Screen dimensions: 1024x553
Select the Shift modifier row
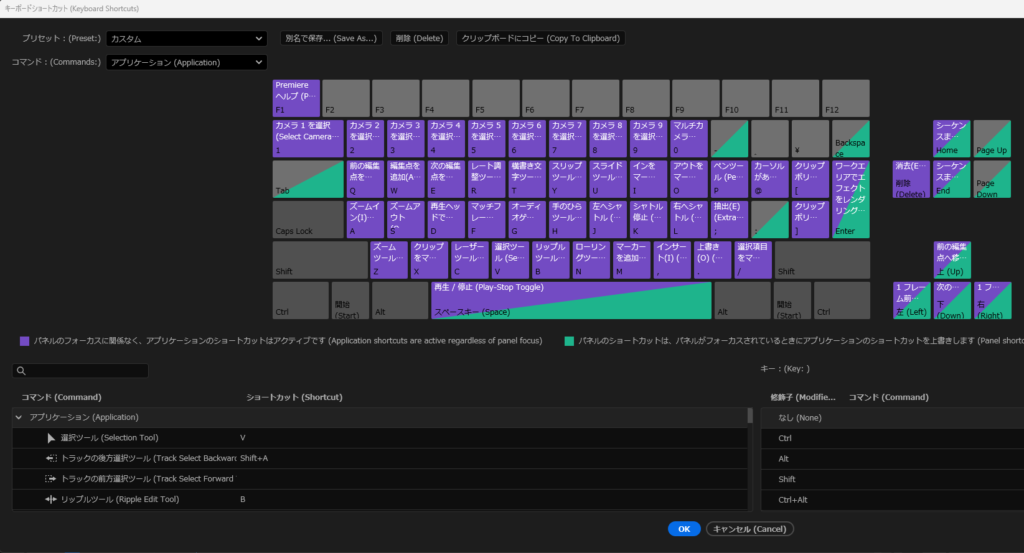[x=892, y=479]
